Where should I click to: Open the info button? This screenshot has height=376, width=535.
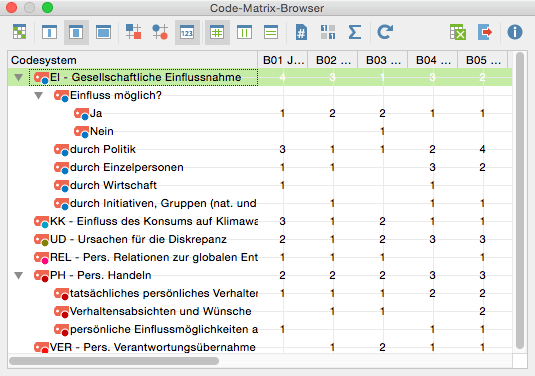coord(515,32)
